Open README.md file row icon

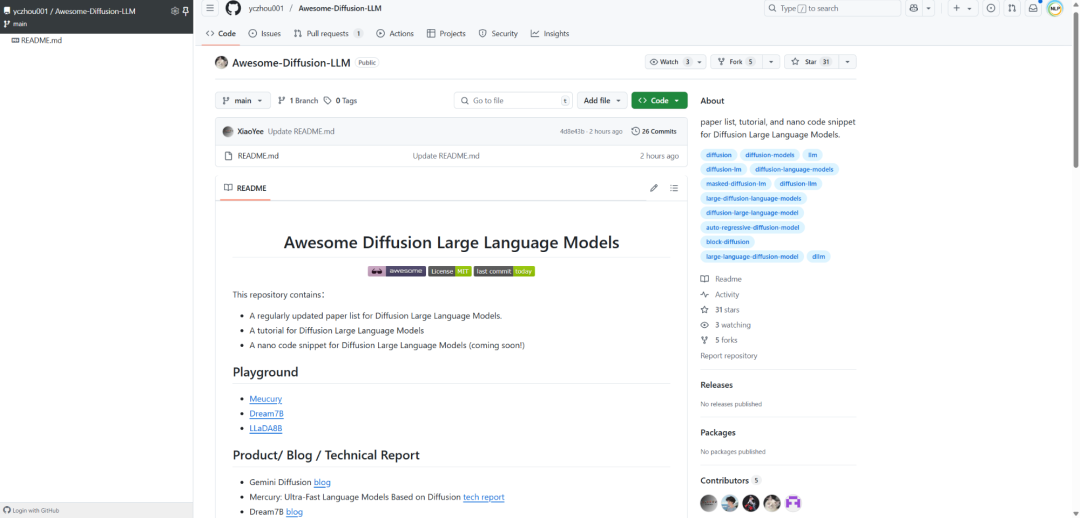228,156
